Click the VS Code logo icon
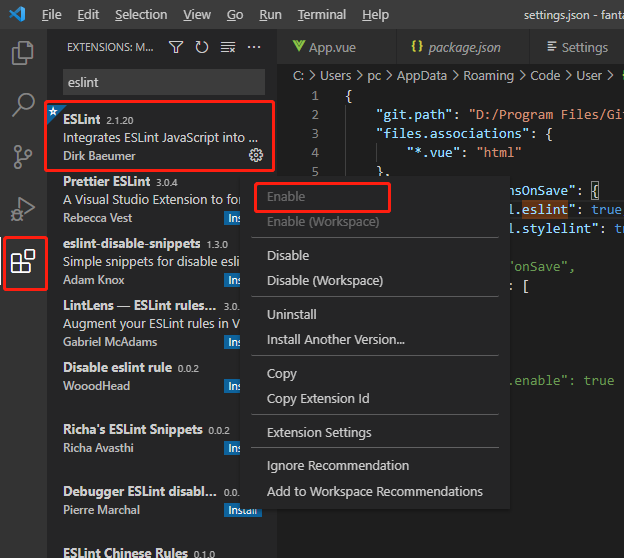The width and height of the screenshot is (624, 558). tap(18, 14)
